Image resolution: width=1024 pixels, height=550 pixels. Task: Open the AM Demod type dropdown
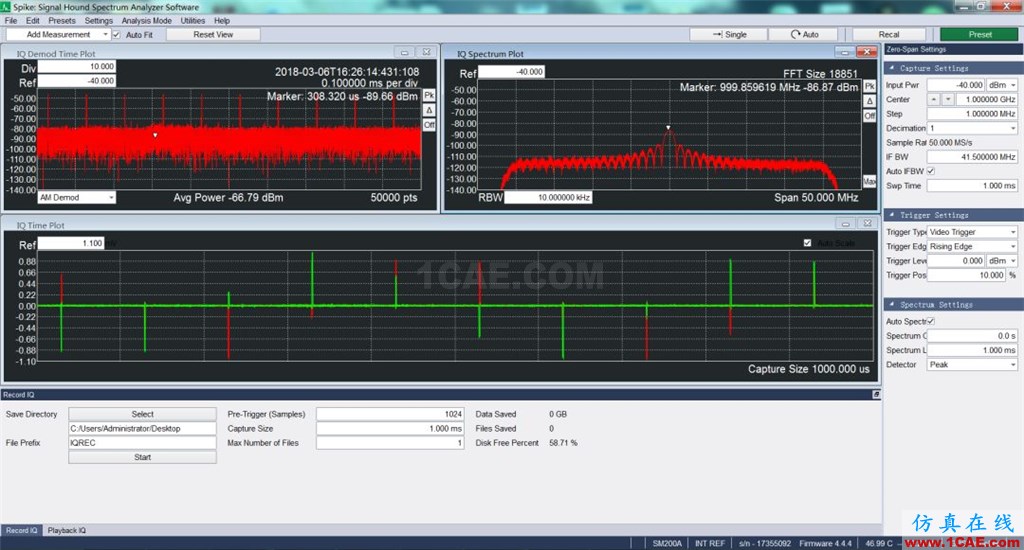76,197
